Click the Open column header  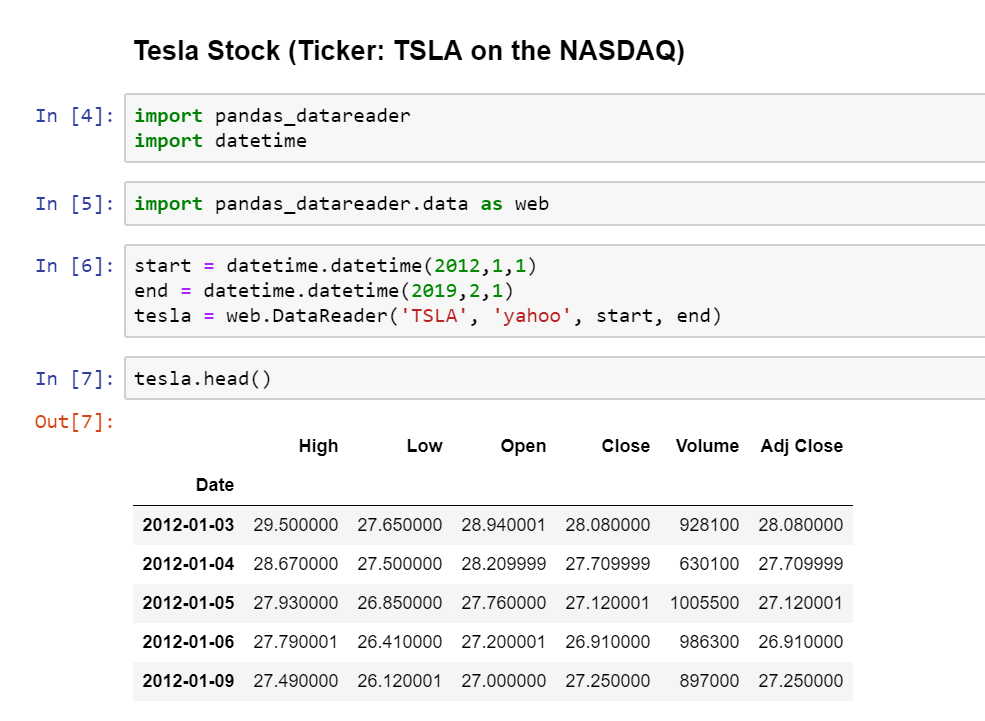(523, 446)
